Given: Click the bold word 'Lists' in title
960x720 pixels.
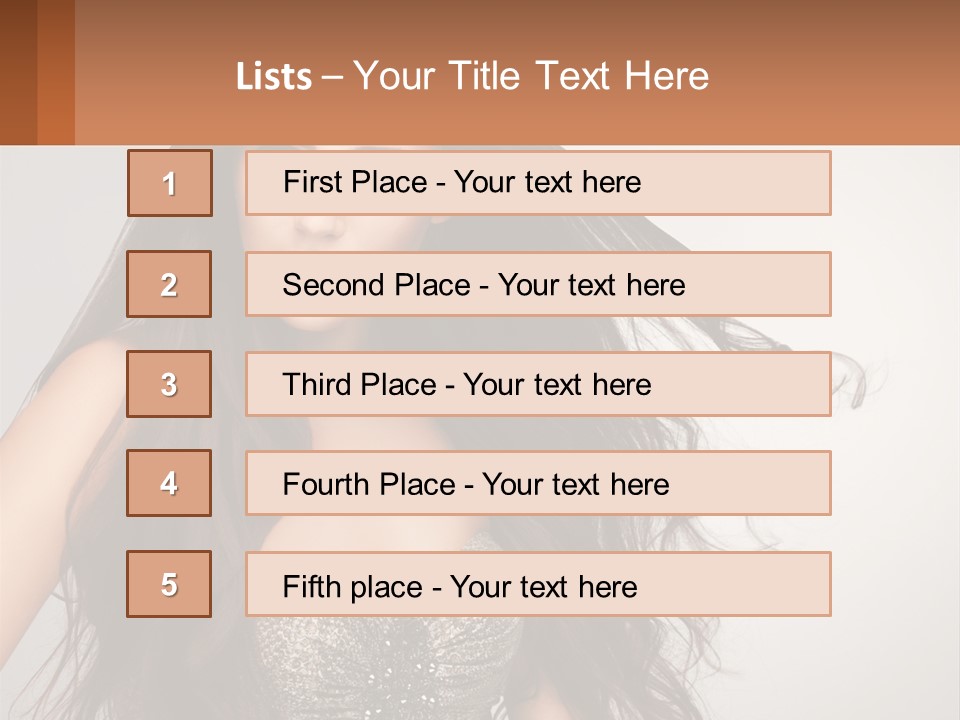Looking at the screenshot, I should (x=274, y=77).
